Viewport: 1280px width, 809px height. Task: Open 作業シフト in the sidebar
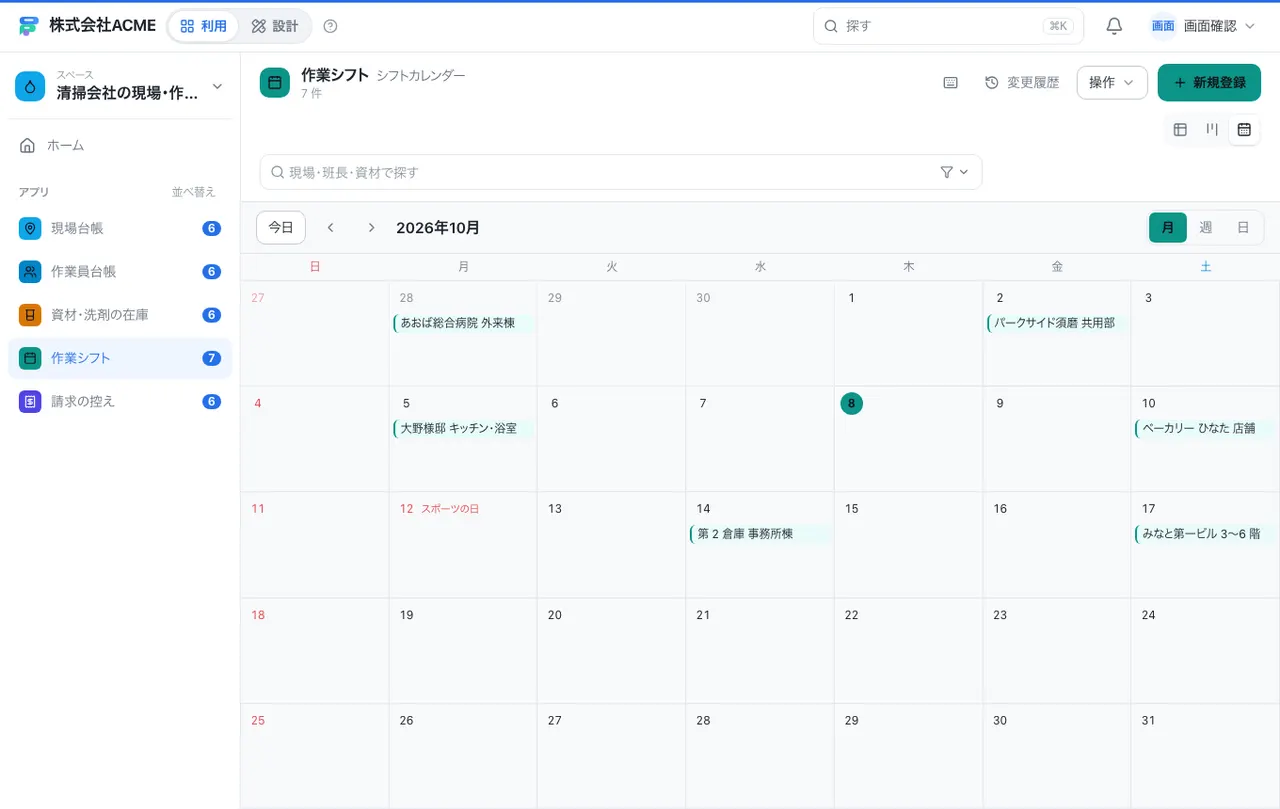coord(120,358)
